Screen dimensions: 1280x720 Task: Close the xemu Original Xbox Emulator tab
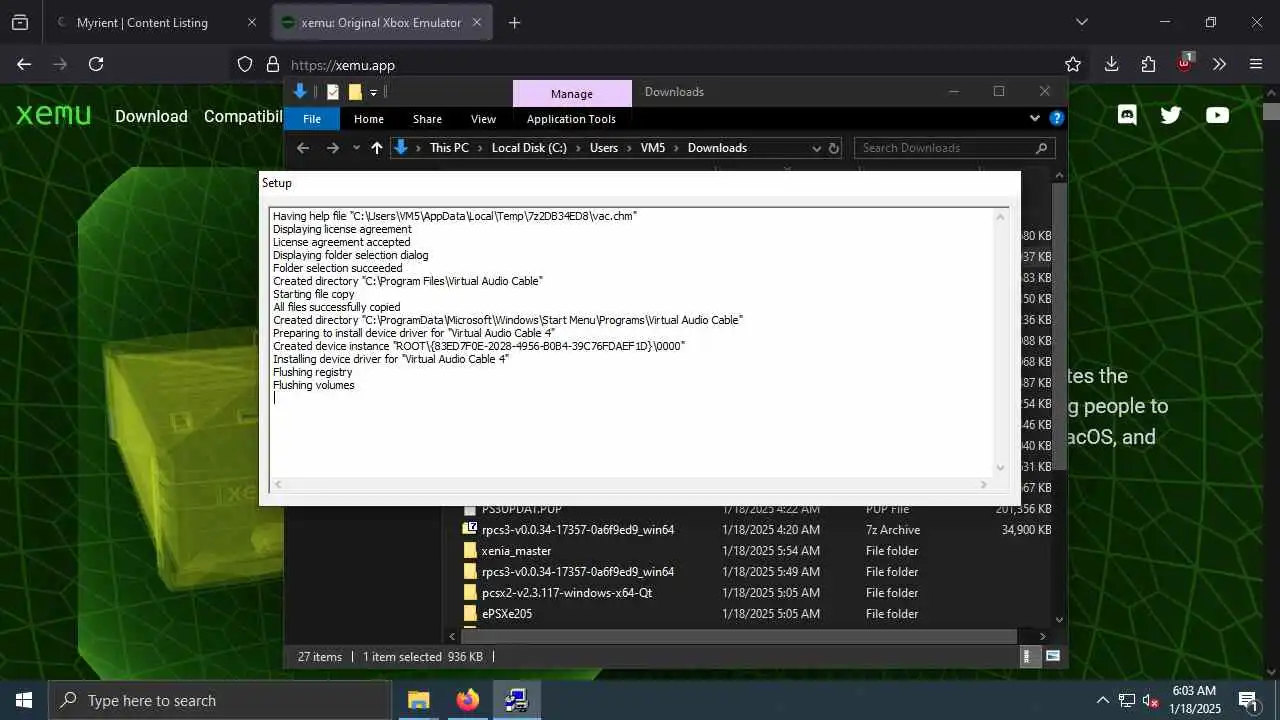point(477,22)
